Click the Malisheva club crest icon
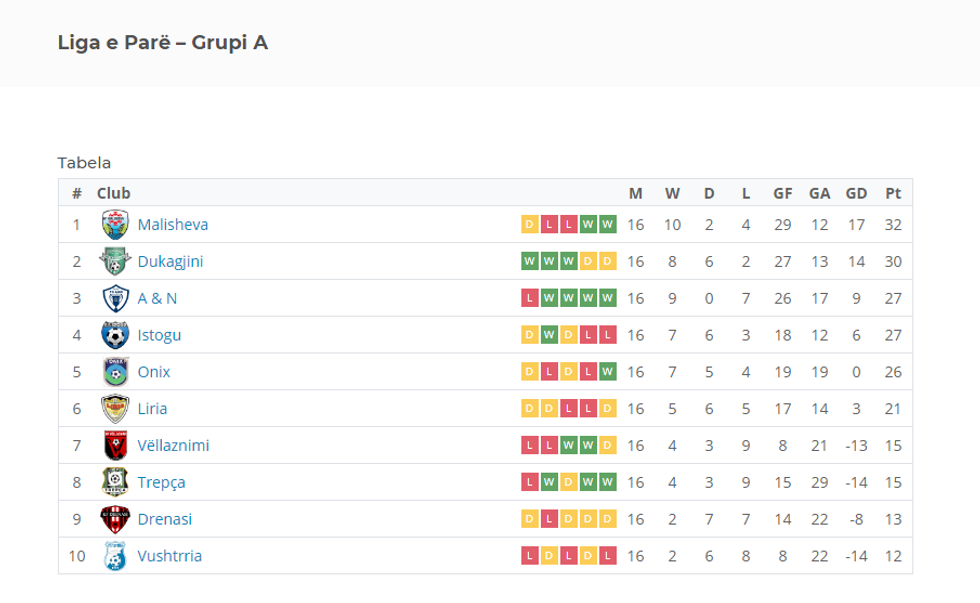The image size is (980, 603). click(116, 224)
